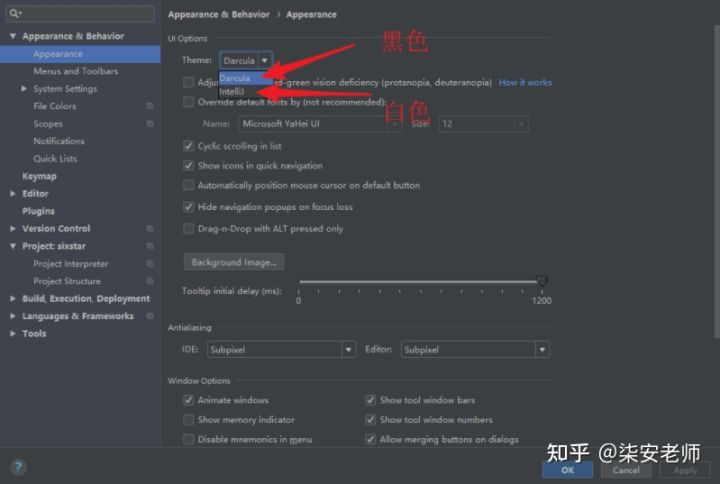Disable Cyclic scrolling in list
This screenshot has width=720, height=484.
point(189,146)
